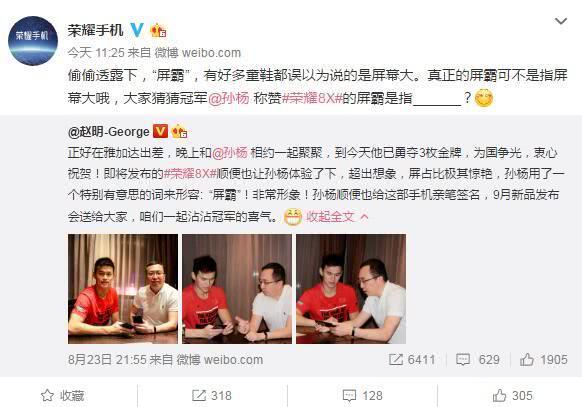Screen dimensions: 582x407
Task: View the middle photo thumbnail
Action: (237, 289)
